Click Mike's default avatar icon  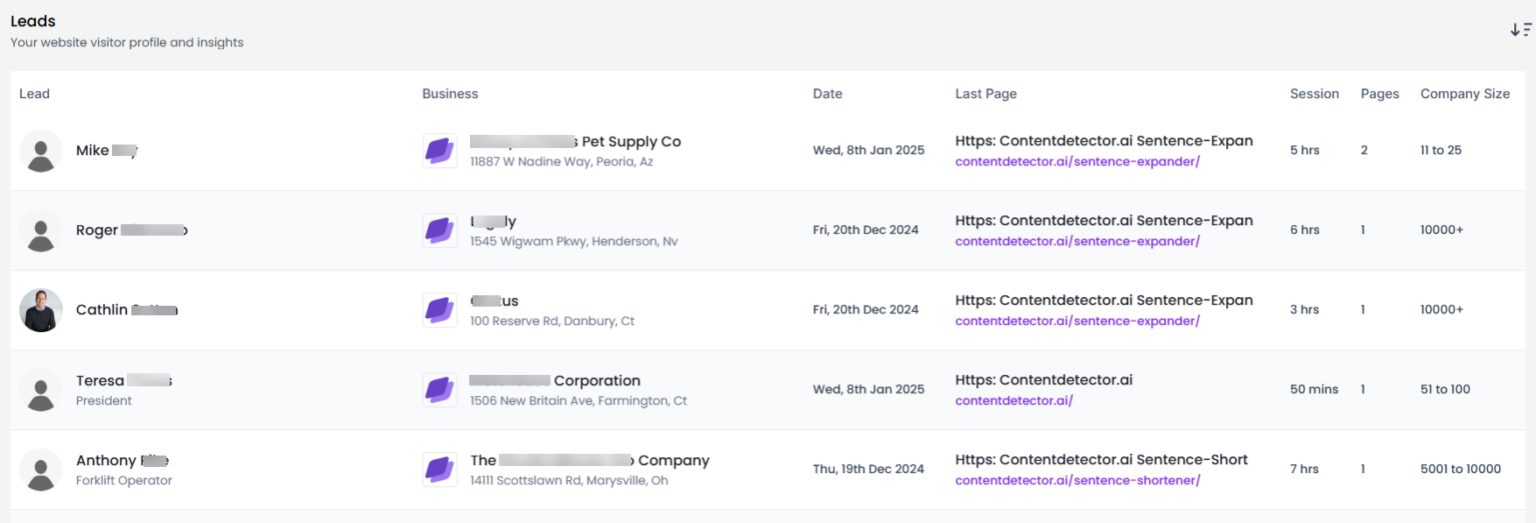[41, 151]
